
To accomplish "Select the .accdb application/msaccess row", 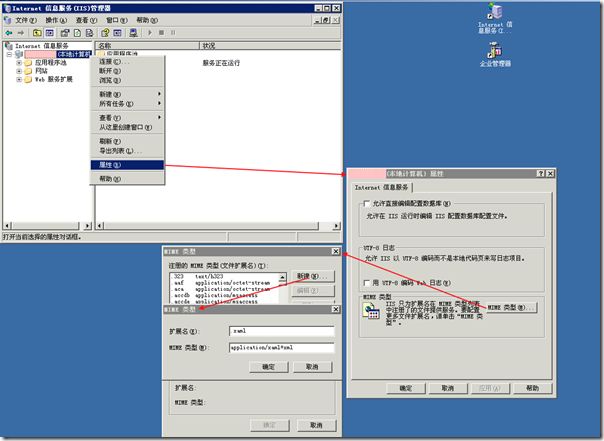I will click(224, 295).
